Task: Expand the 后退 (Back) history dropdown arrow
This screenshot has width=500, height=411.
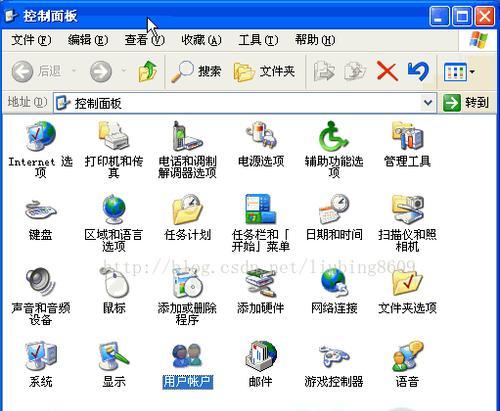Action: [74, 71]
